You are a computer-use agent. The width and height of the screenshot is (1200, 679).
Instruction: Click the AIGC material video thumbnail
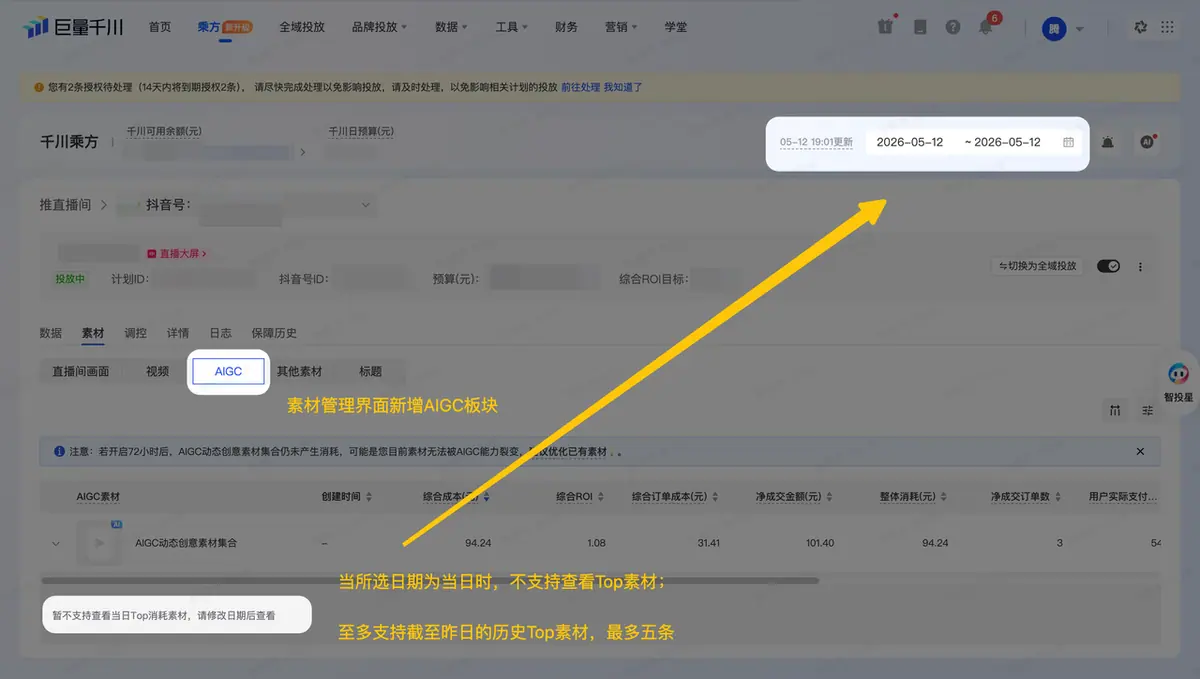tap(99, 543)
